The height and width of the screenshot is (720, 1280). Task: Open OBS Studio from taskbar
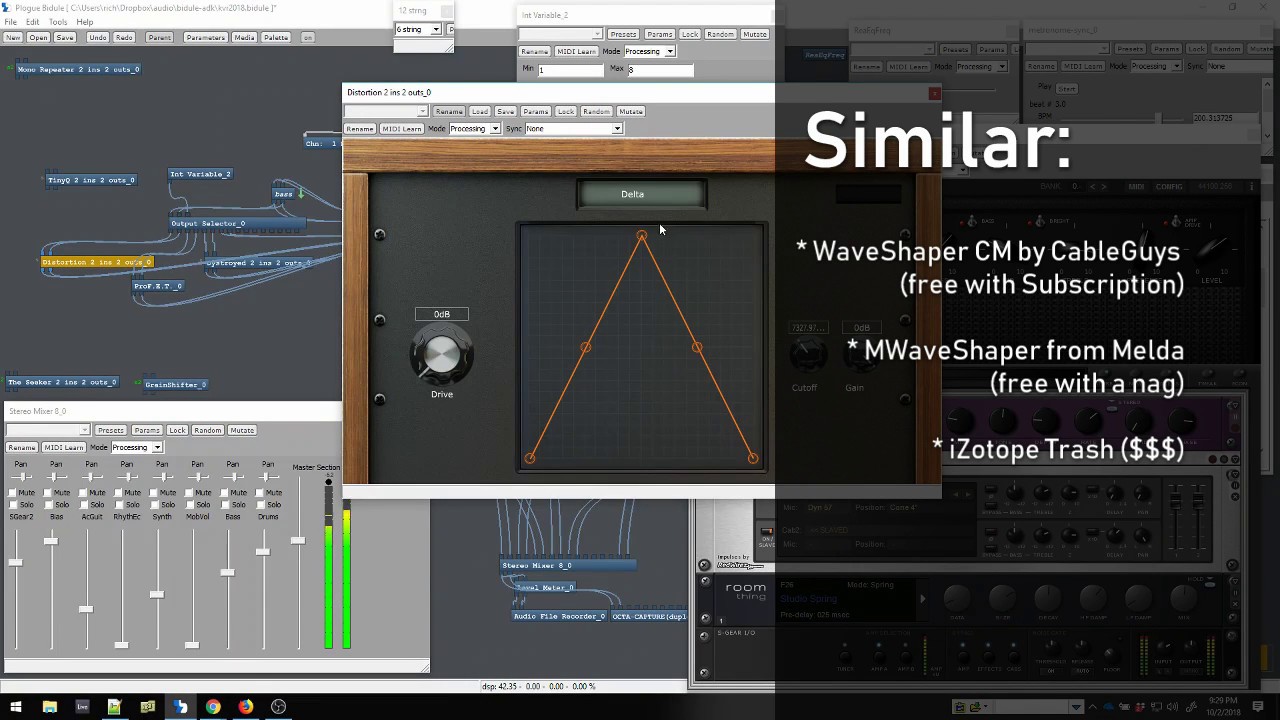pos(279,707)
